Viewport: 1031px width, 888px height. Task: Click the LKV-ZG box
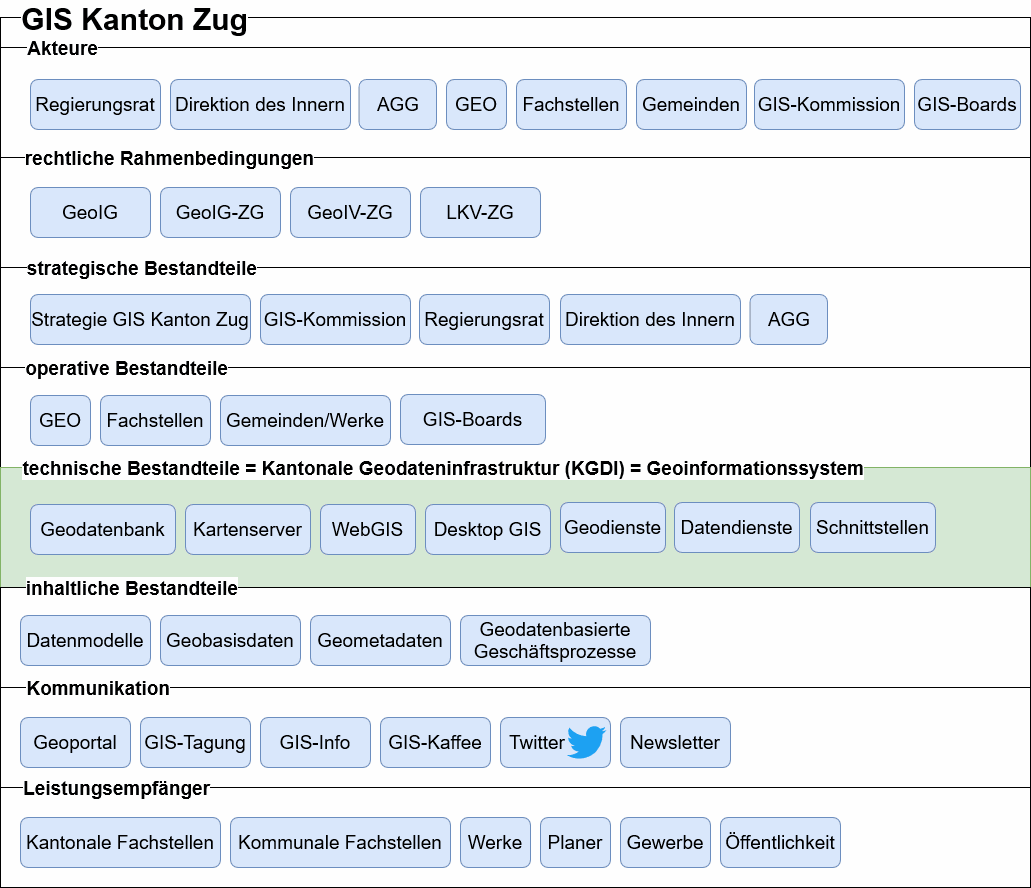coord(480,212)
